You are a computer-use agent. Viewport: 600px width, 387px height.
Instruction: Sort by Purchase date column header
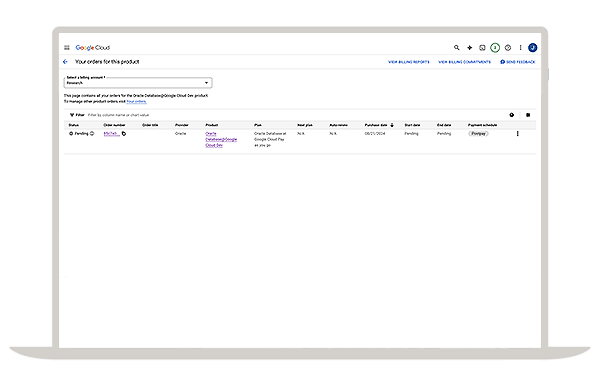click(376, 125)
